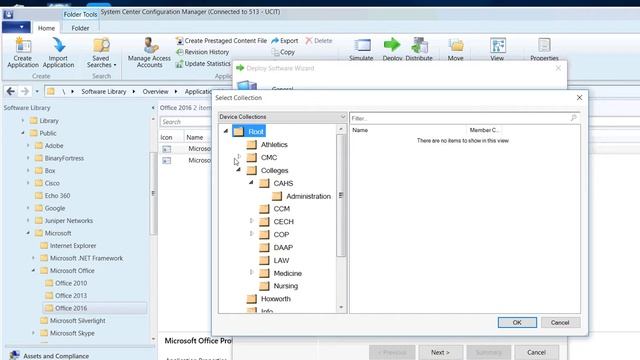Click the back navigation arrow
Viewport: 640px width, 360px height.
coord(11,91)
